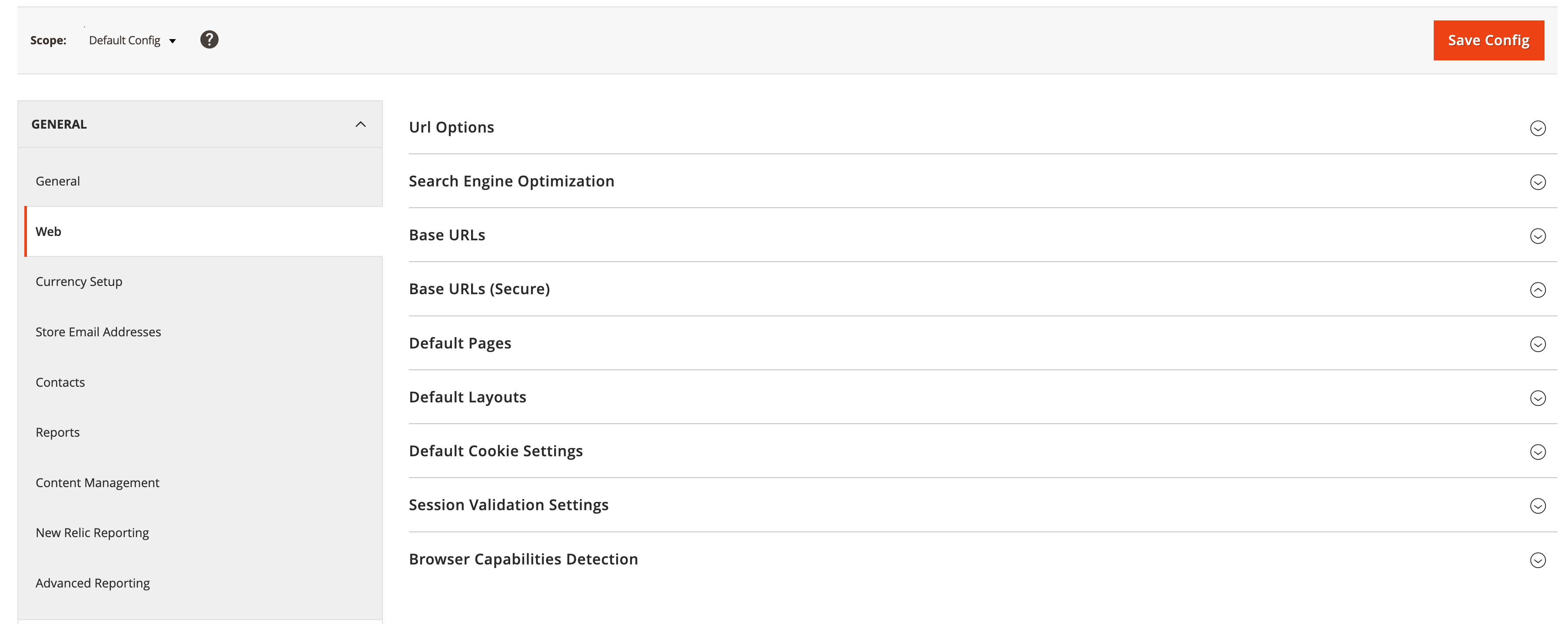Click the Save Config button

1488,41
